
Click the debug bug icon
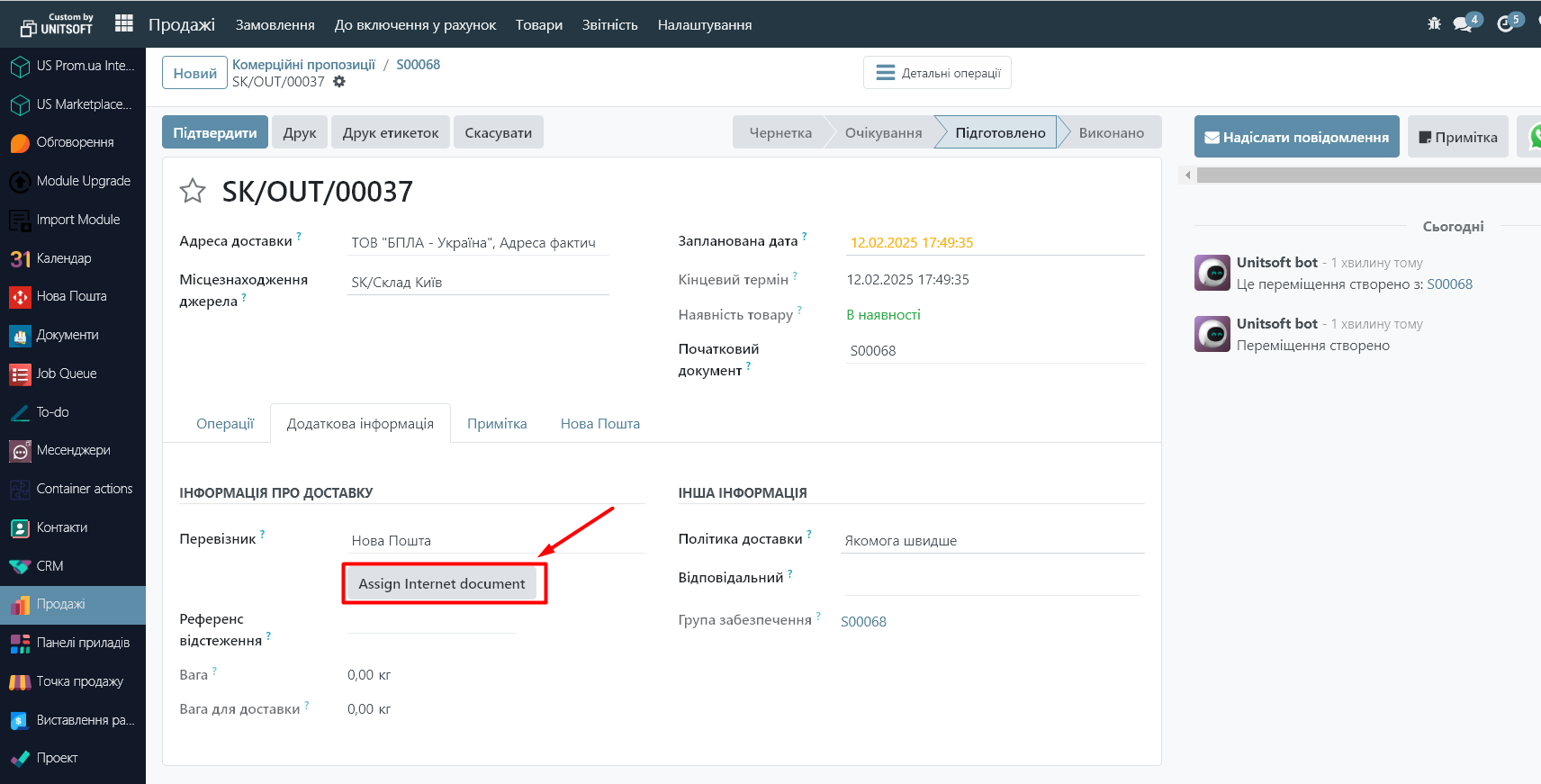[1434, 24]
